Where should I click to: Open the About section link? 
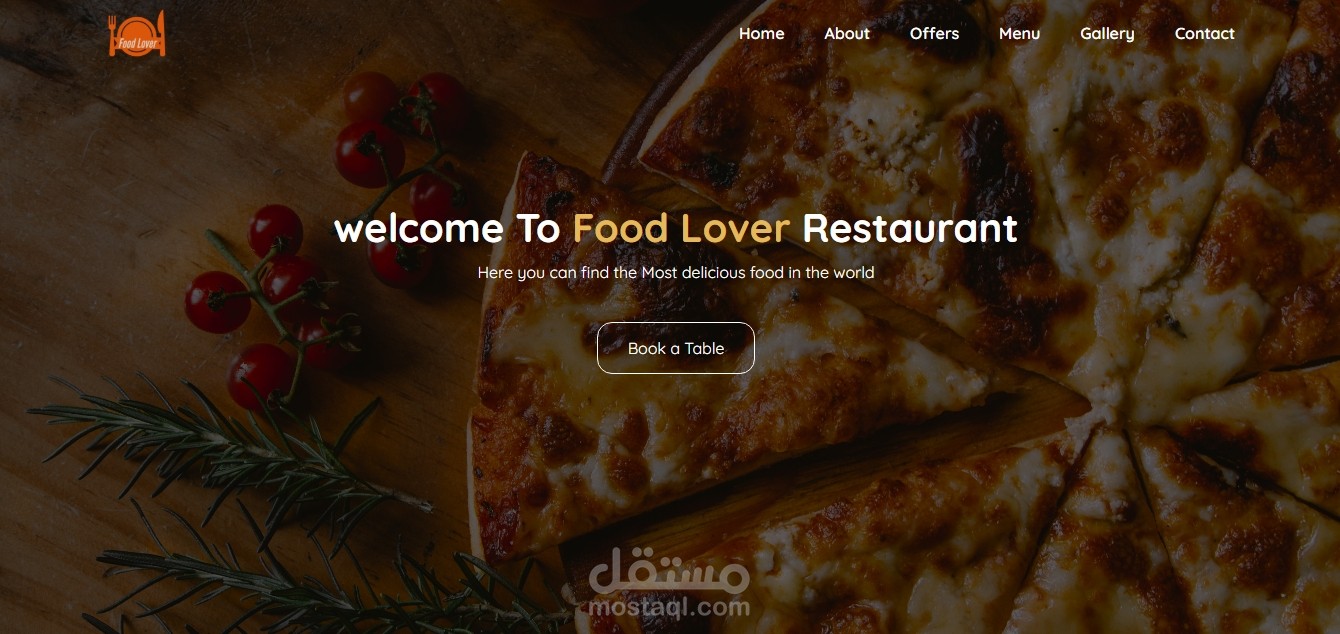[x=847, y=34]
